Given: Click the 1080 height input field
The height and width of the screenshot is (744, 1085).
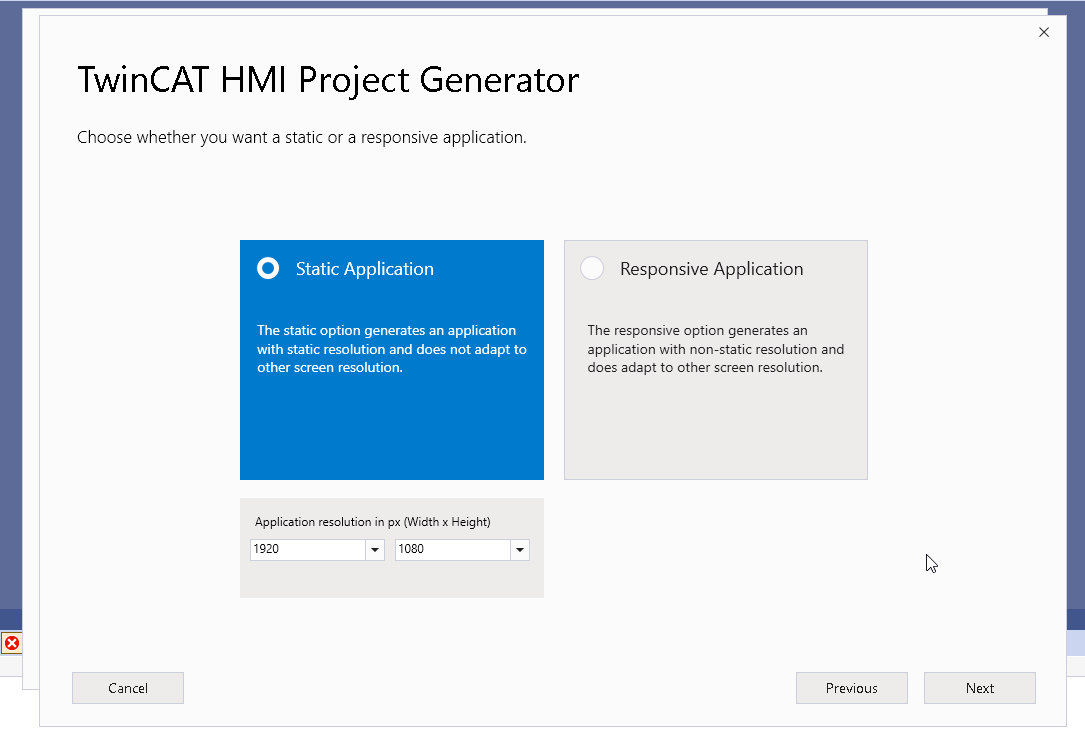Looking at the screenshot, I should coord(453,550).
